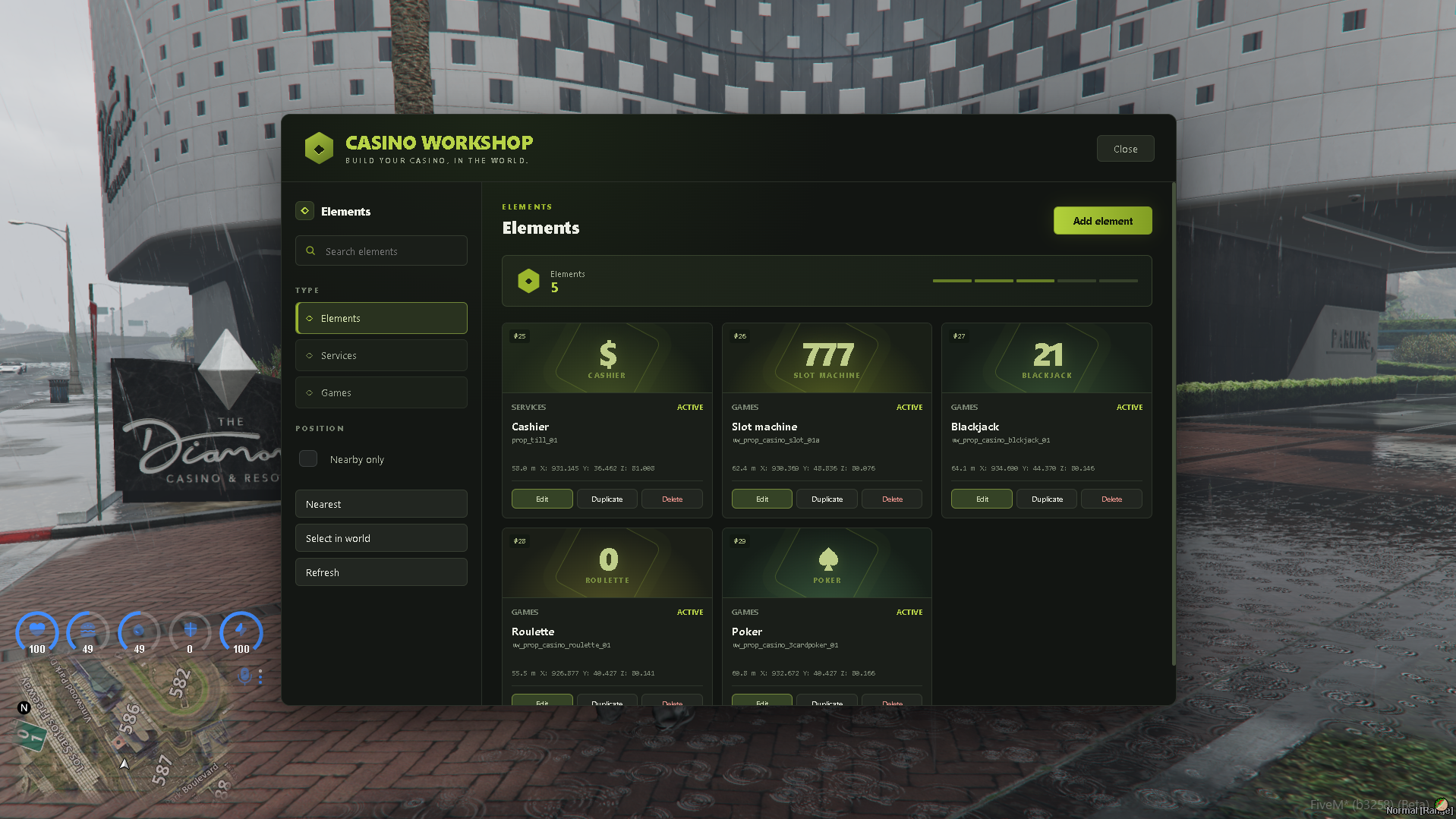The width and height of the screenshot is (1456, 819).
Task: Select the Games type filter
Action: point(381,392)
